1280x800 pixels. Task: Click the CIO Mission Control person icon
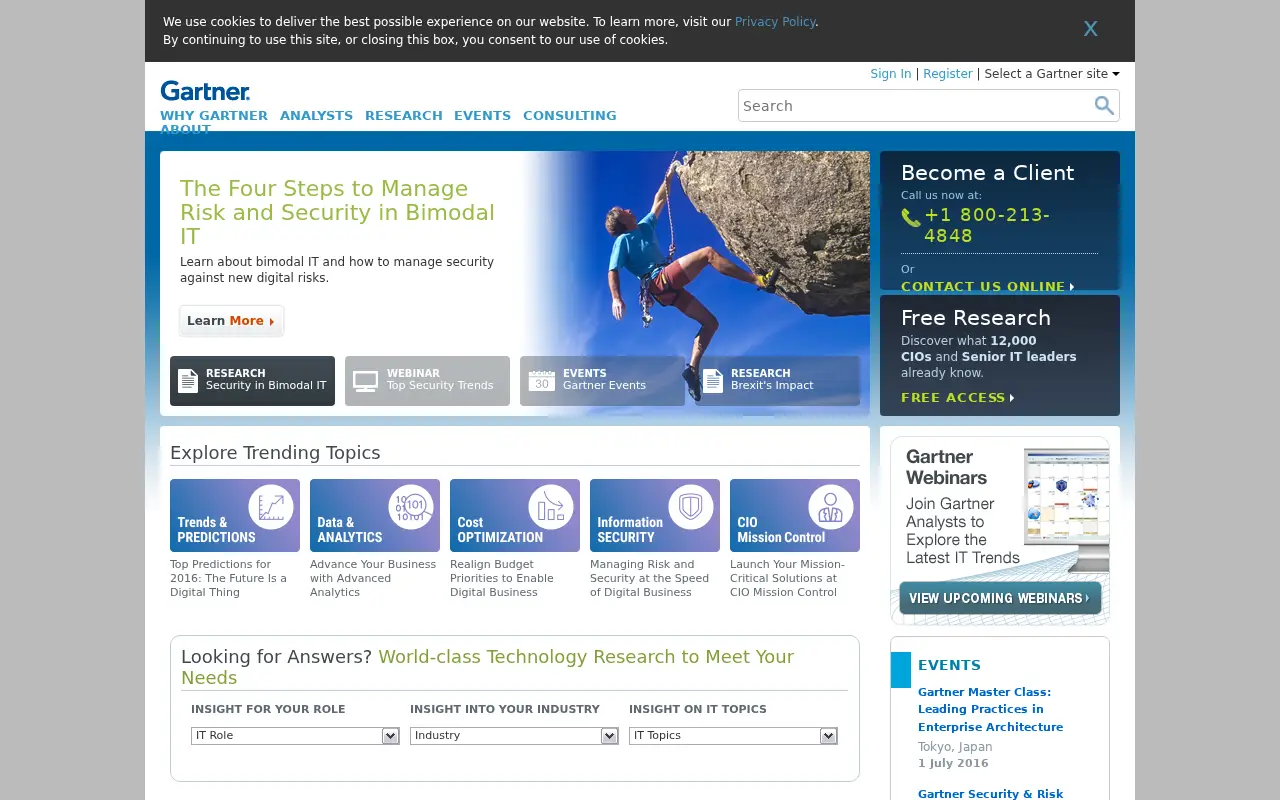tap(831, 507)
